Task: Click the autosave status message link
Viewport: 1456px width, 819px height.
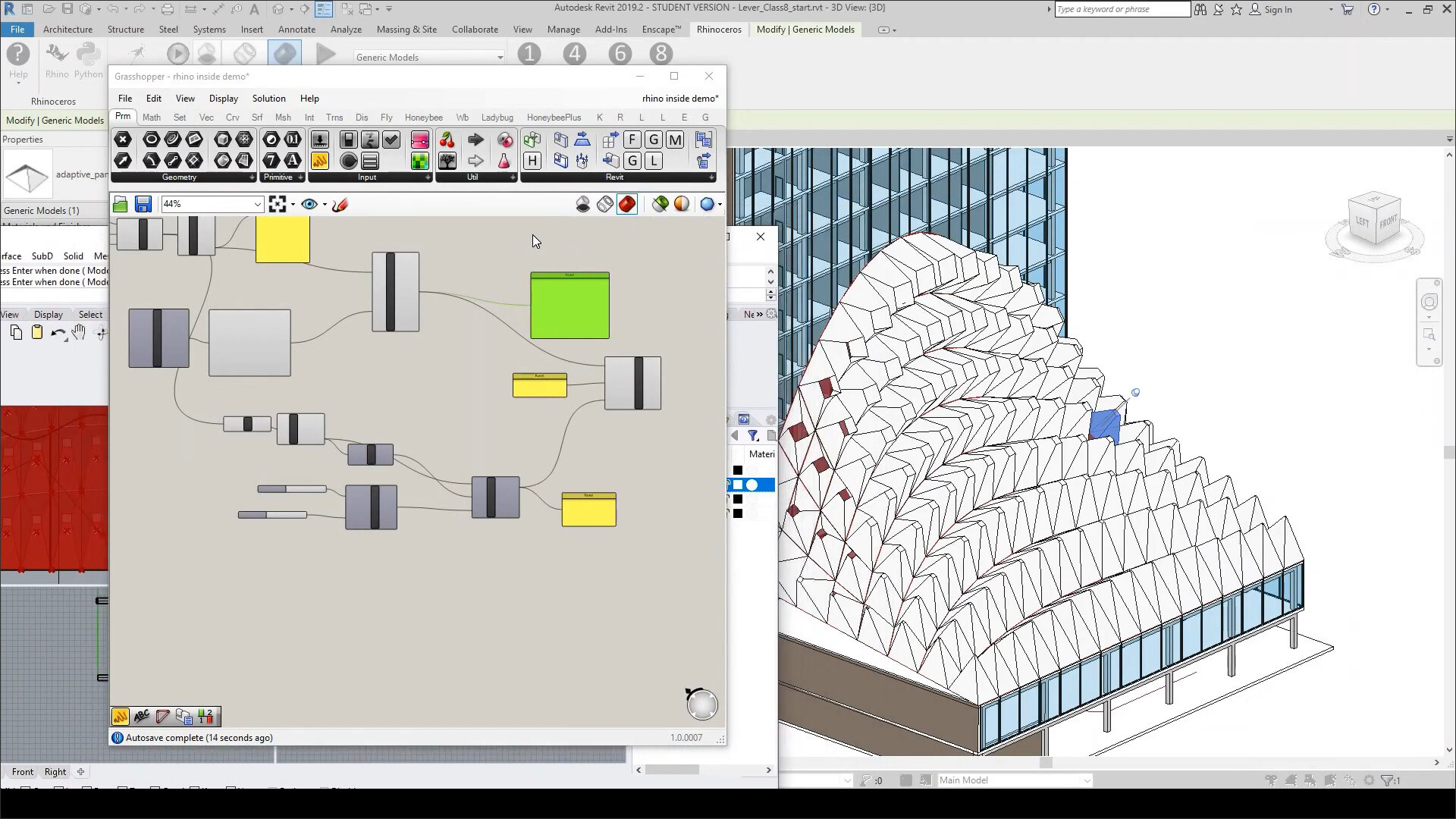Action: tap(199, 737)
